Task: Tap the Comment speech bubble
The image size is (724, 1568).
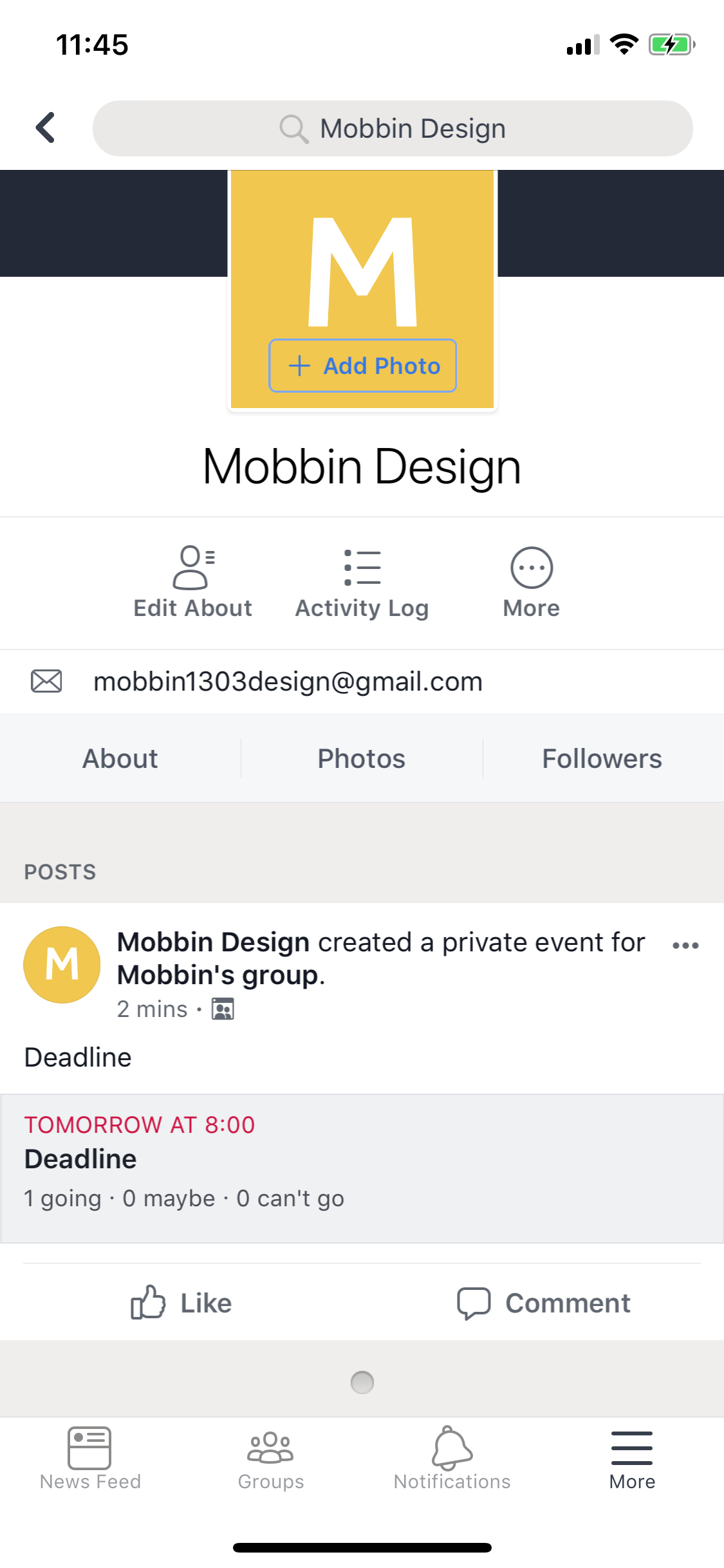Action: (543, 1303)
